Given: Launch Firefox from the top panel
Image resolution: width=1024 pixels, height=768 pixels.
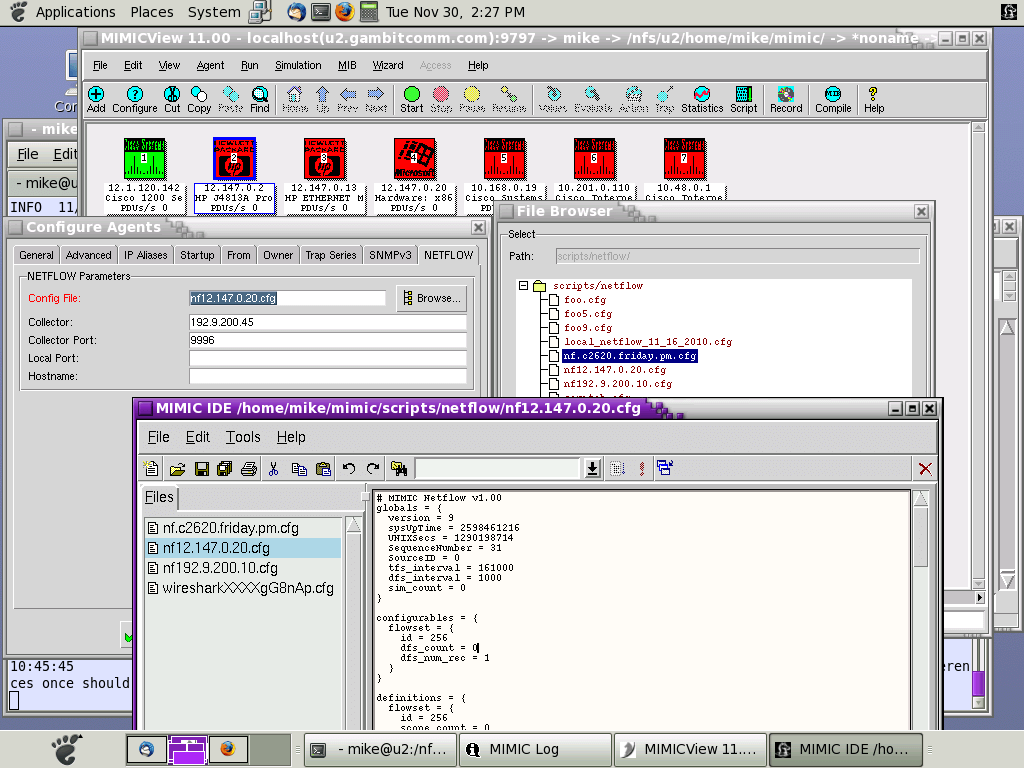Looking at the screenshot, I should pos(345,12).
